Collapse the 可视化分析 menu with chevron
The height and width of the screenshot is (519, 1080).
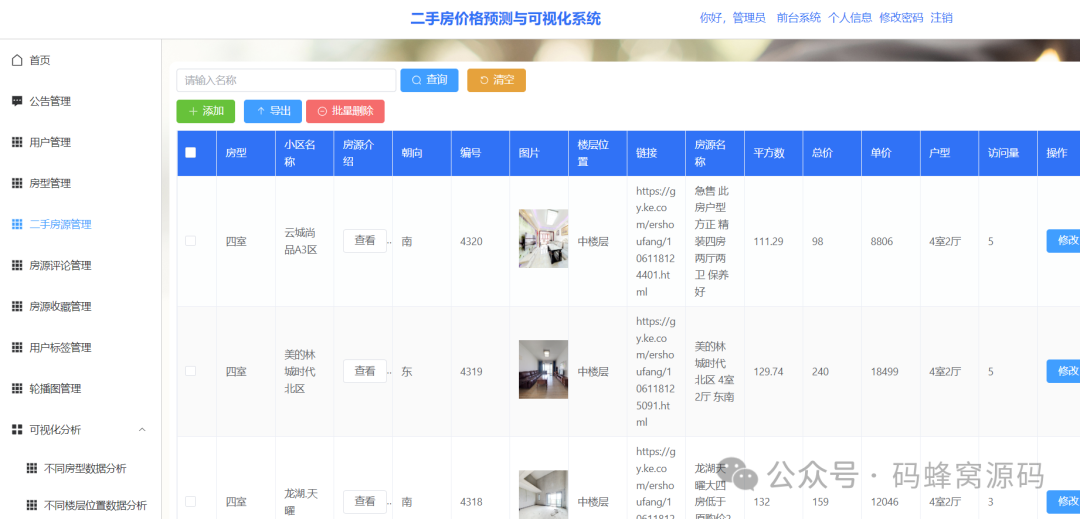click(x=142, y=430)
